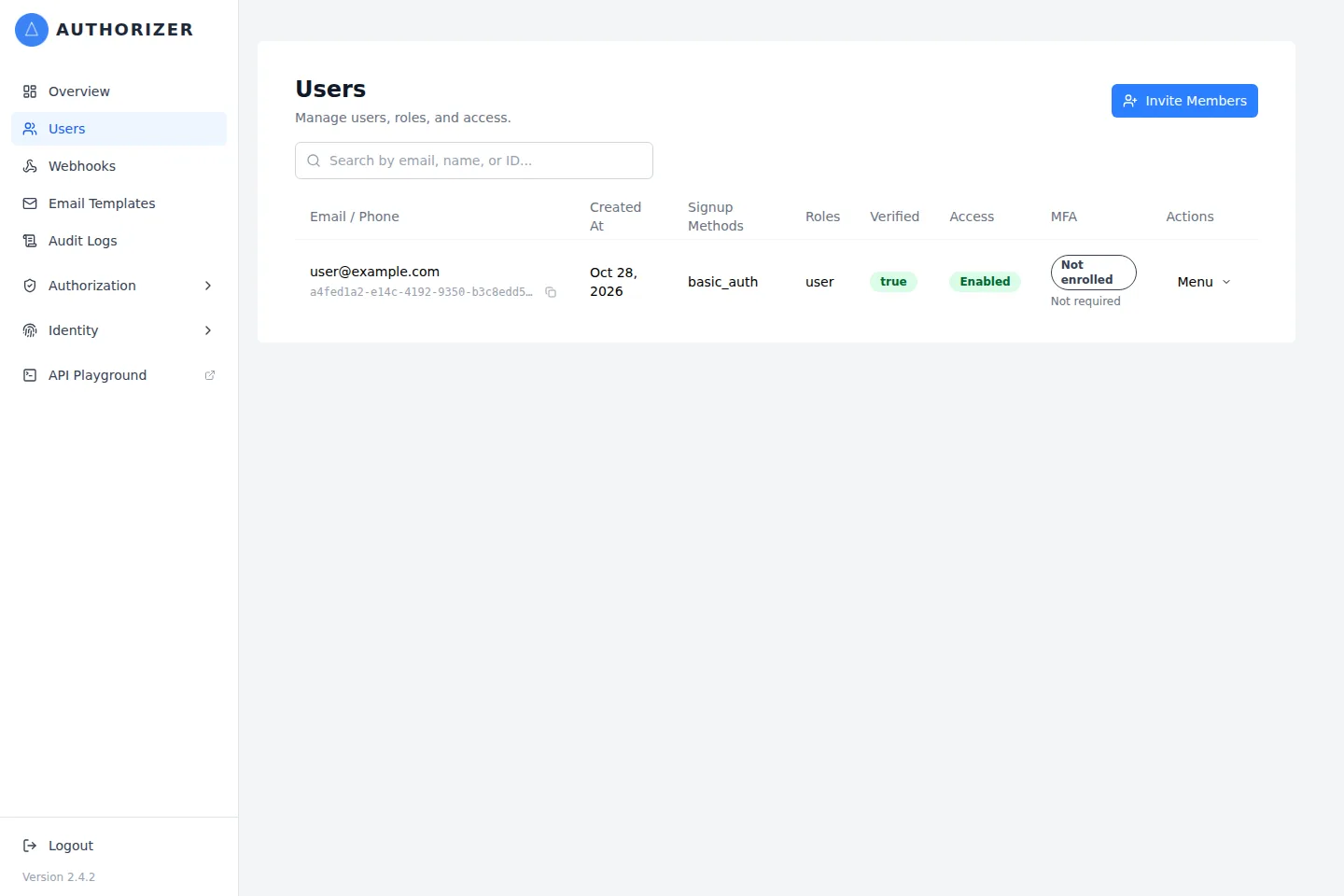Click the truncated user ID a4fed1a2-e14c text
This screenshot has height=896, width=1344.
(x=421, y=292)
